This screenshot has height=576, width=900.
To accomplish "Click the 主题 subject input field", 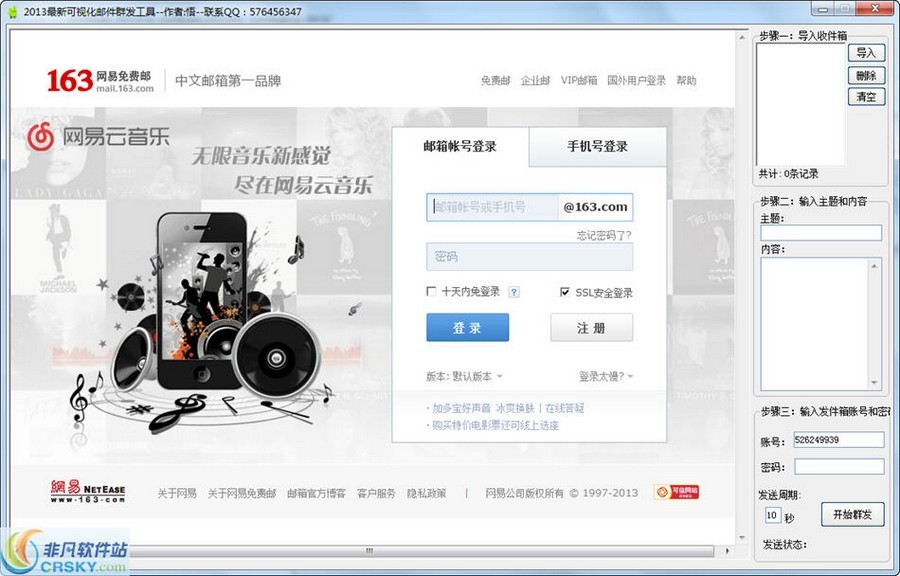I will 821,233.
